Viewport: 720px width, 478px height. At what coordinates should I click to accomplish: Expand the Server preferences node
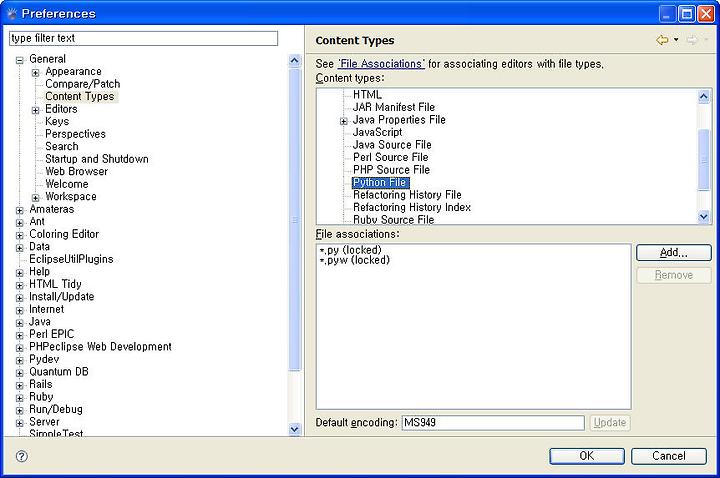[x=20, y=423]
